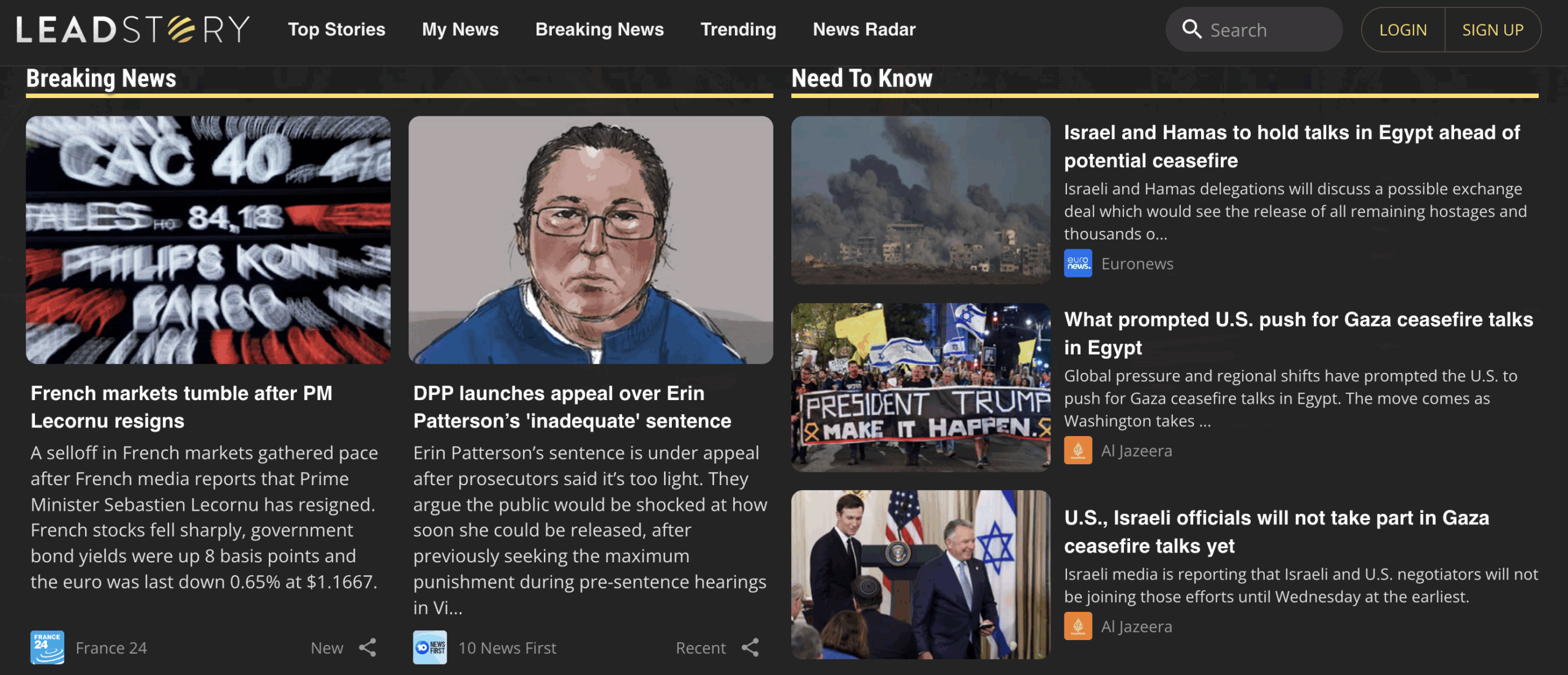Open the Israel and Hamas talks headline
Image resolution: width=1568 pixels, height=675 pixels.
click(x=1292, y=146)
